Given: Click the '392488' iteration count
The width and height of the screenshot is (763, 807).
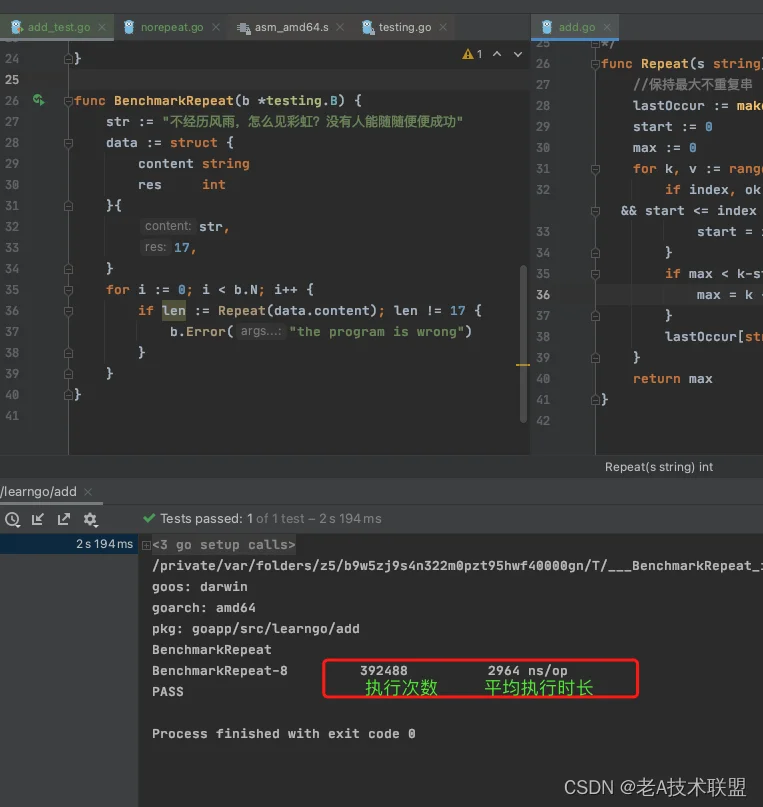Looking at the screenshot, I should (384, 671).
